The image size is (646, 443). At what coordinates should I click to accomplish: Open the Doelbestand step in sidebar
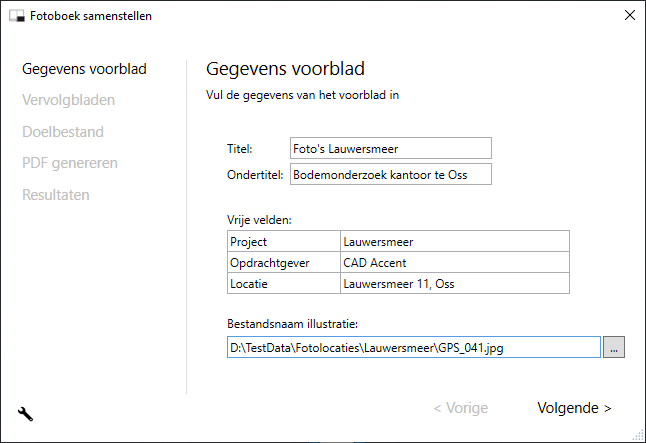tap(63, 131)
